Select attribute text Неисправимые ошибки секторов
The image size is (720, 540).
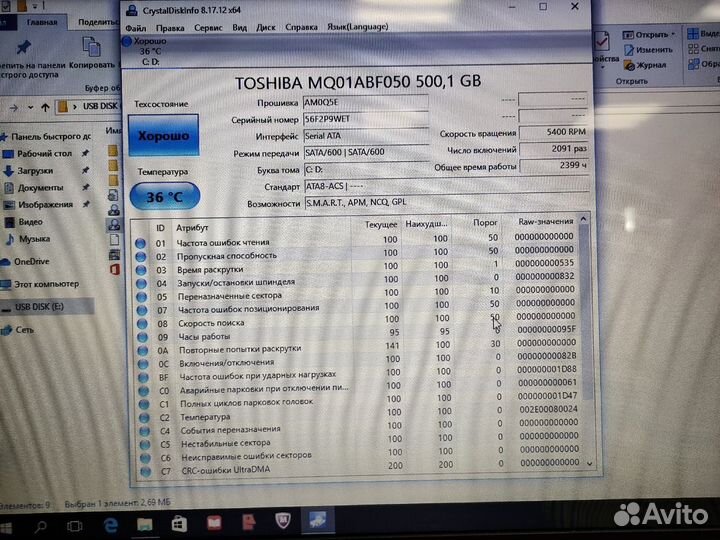pos(247,456)
